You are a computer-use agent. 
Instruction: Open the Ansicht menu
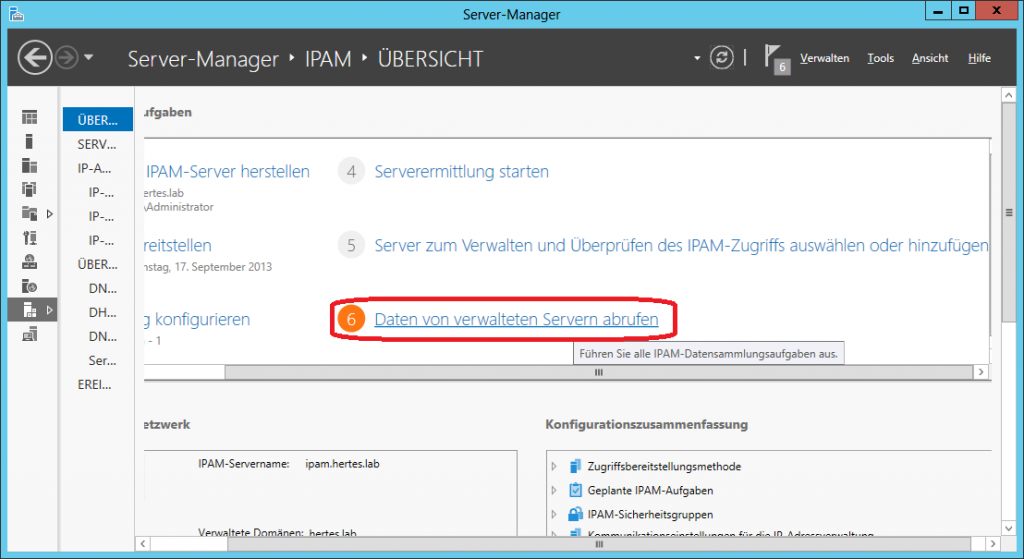(930, 58)
